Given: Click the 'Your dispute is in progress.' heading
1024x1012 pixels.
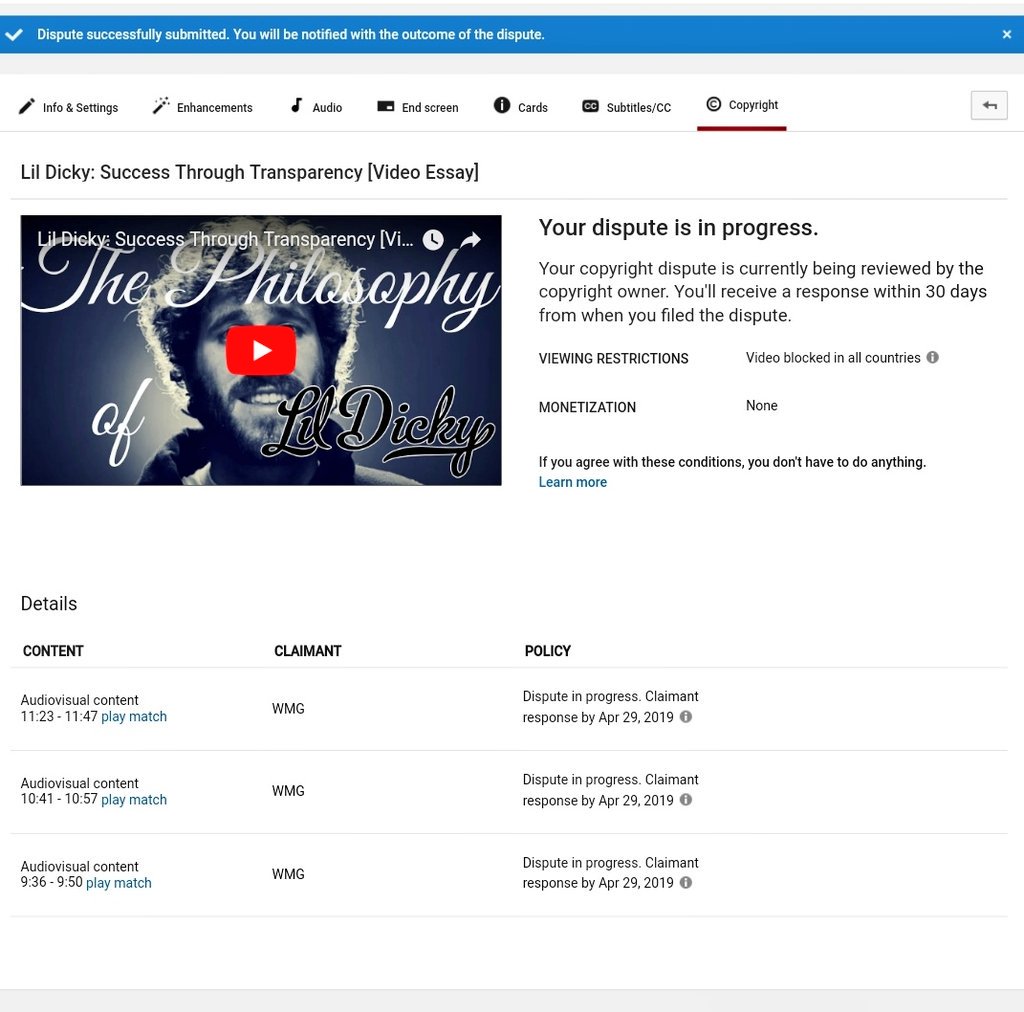Looking at the screenshot, I should pos(678,227).
